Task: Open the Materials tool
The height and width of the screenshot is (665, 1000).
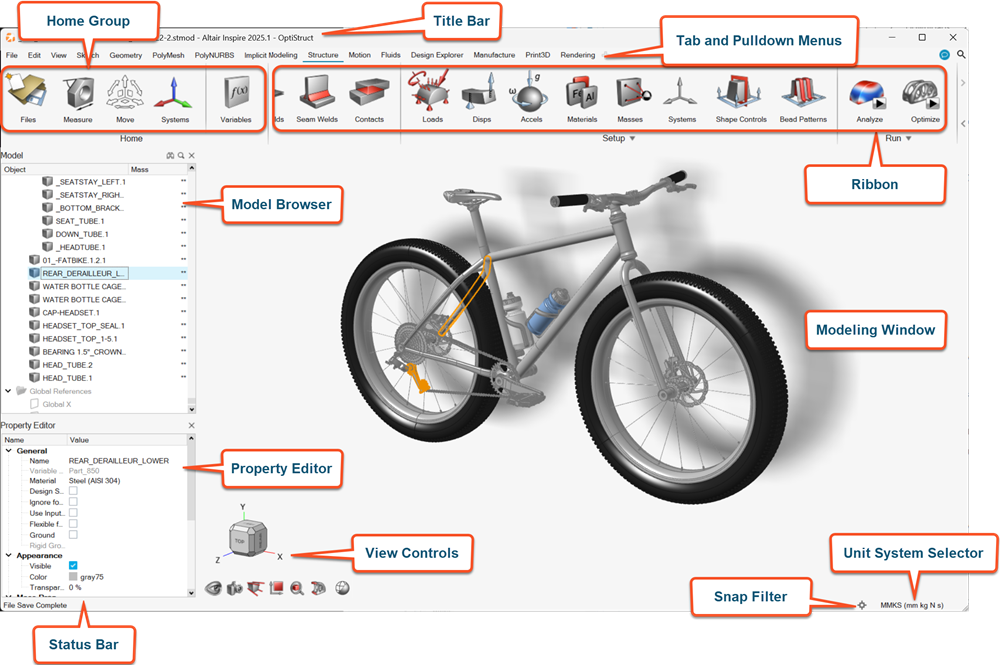Action: point(582,98)
